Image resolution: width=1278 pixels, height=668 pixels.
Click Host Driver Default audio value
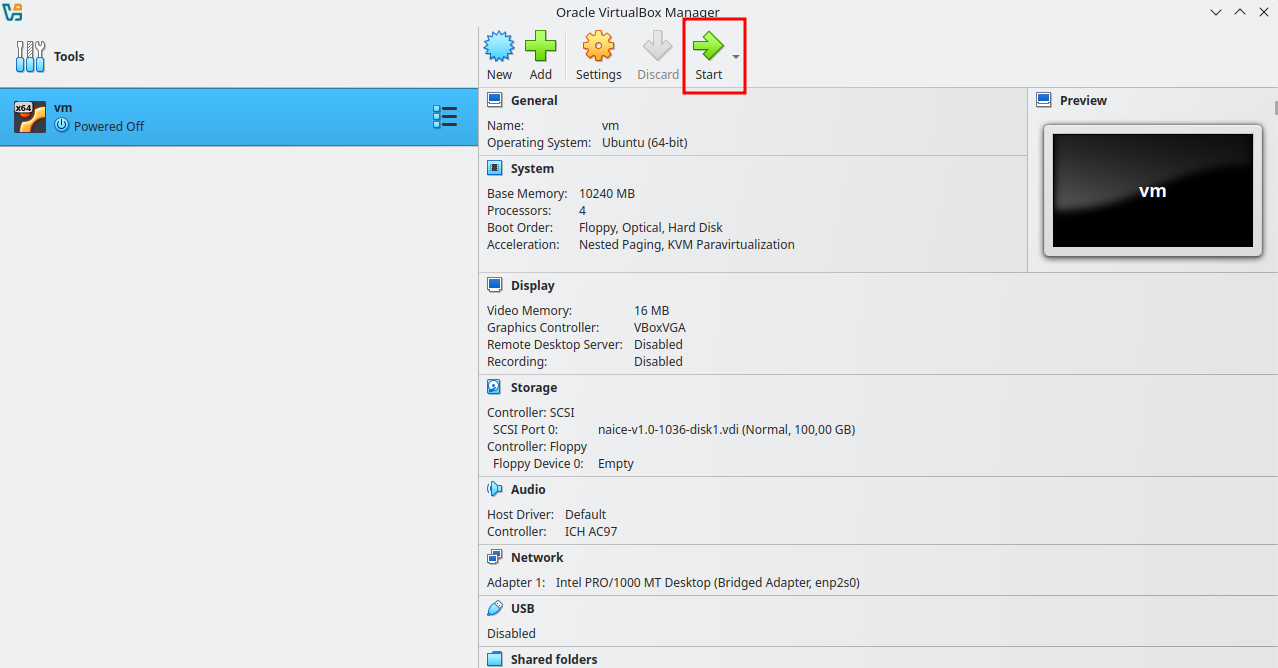(585, 514)
